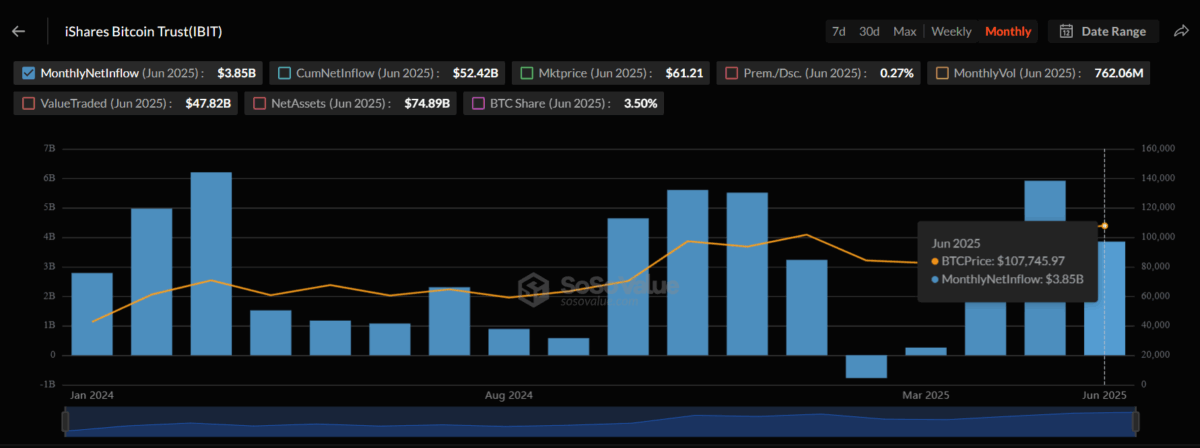Enable the Prem./Dsc. series checkbox
1200x448 pixels.
click(x=731, y=73)
